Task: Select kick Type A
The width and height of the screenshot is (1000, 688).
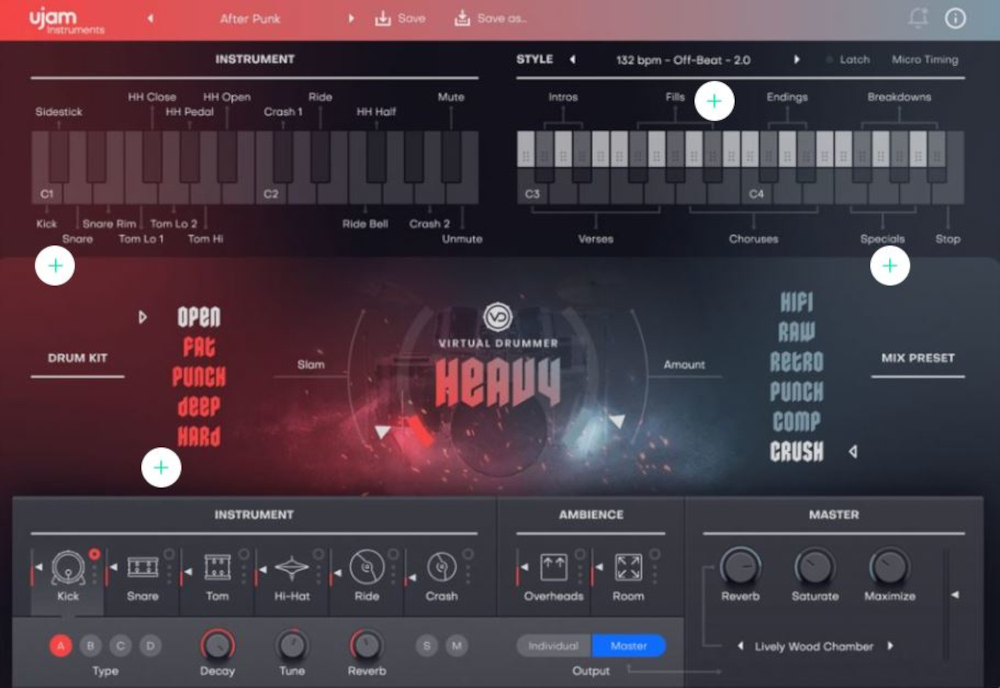Action: [61, 645]
